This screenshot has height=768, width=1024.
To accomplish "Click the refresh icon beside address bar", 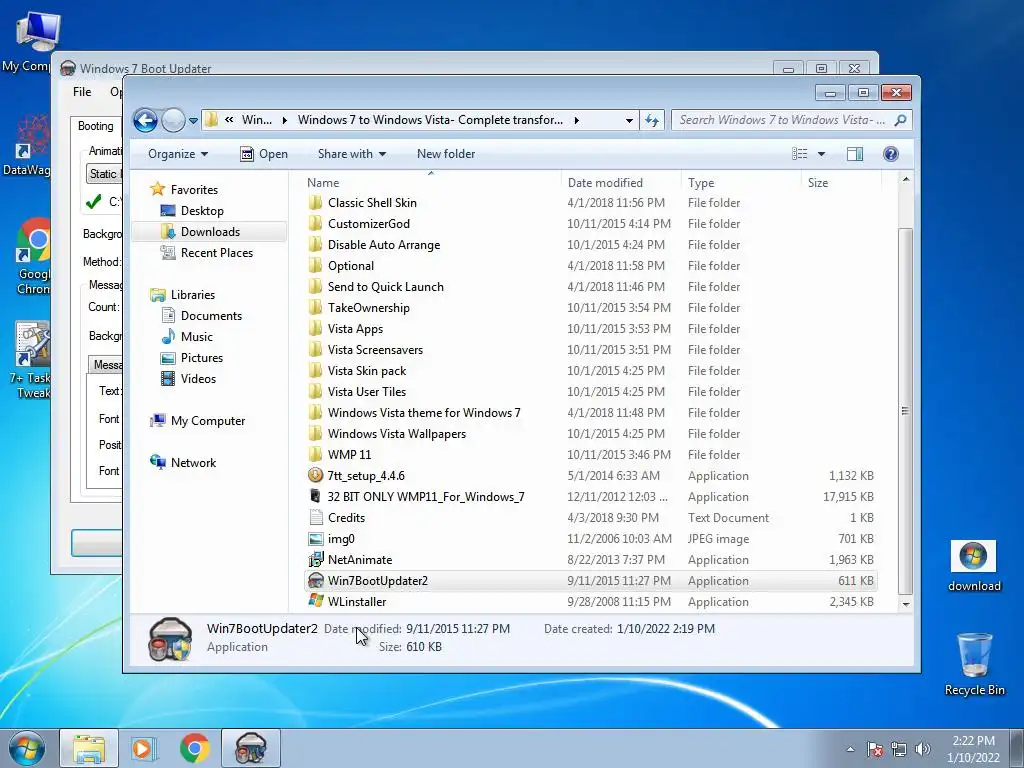I will [x=652, y=120].
